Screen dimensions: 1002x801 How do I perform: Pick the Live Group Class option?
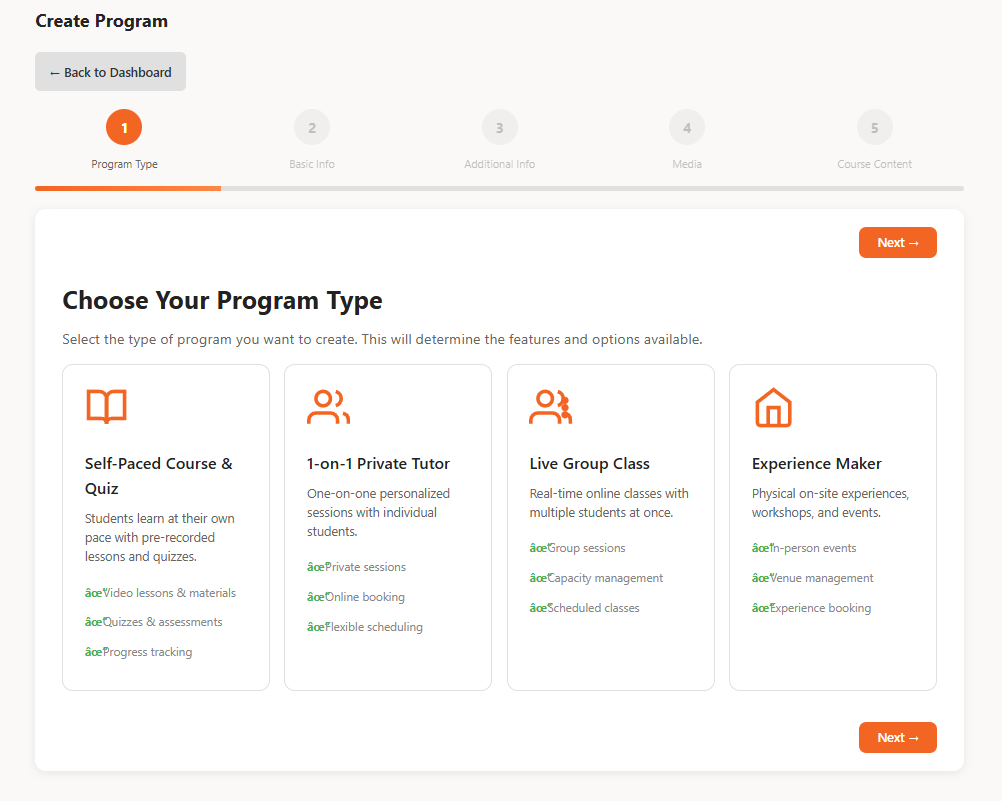coord(589,464)
